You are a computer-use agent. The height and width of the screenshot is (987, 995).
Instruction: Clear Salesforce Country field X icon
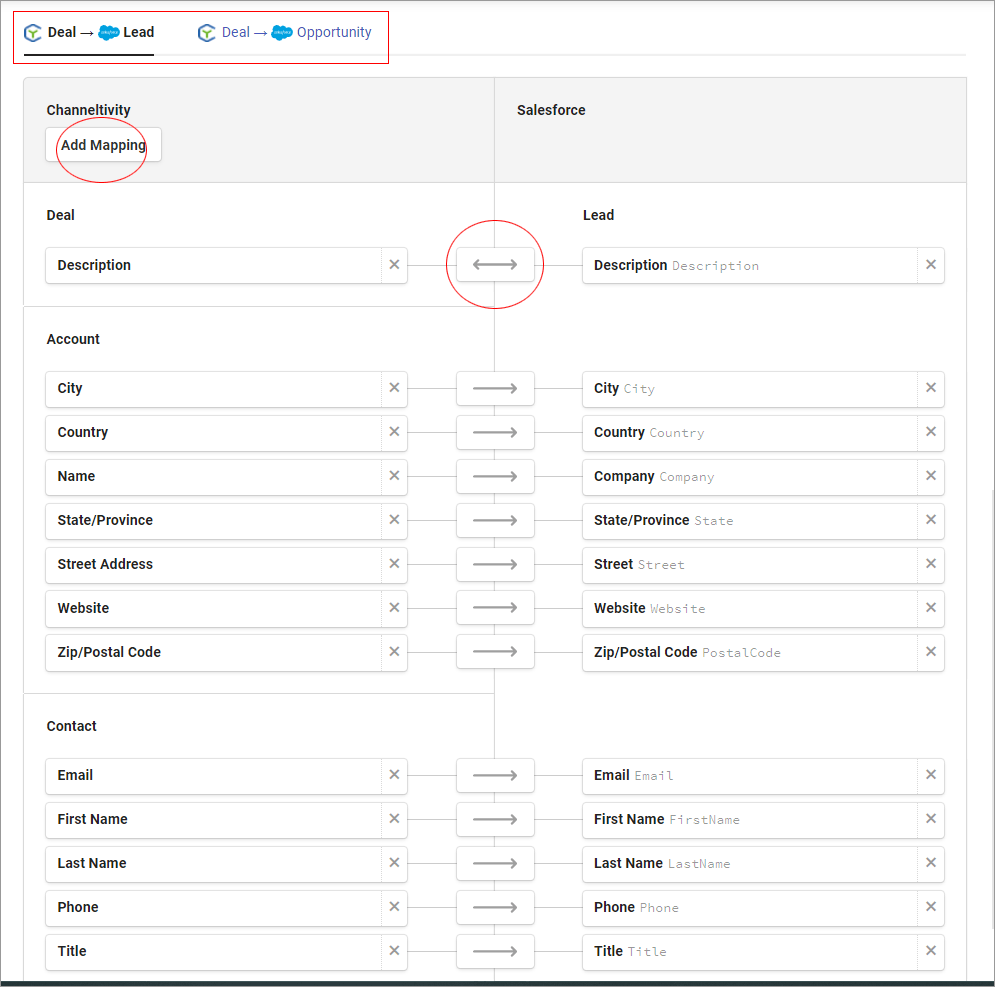931,432
